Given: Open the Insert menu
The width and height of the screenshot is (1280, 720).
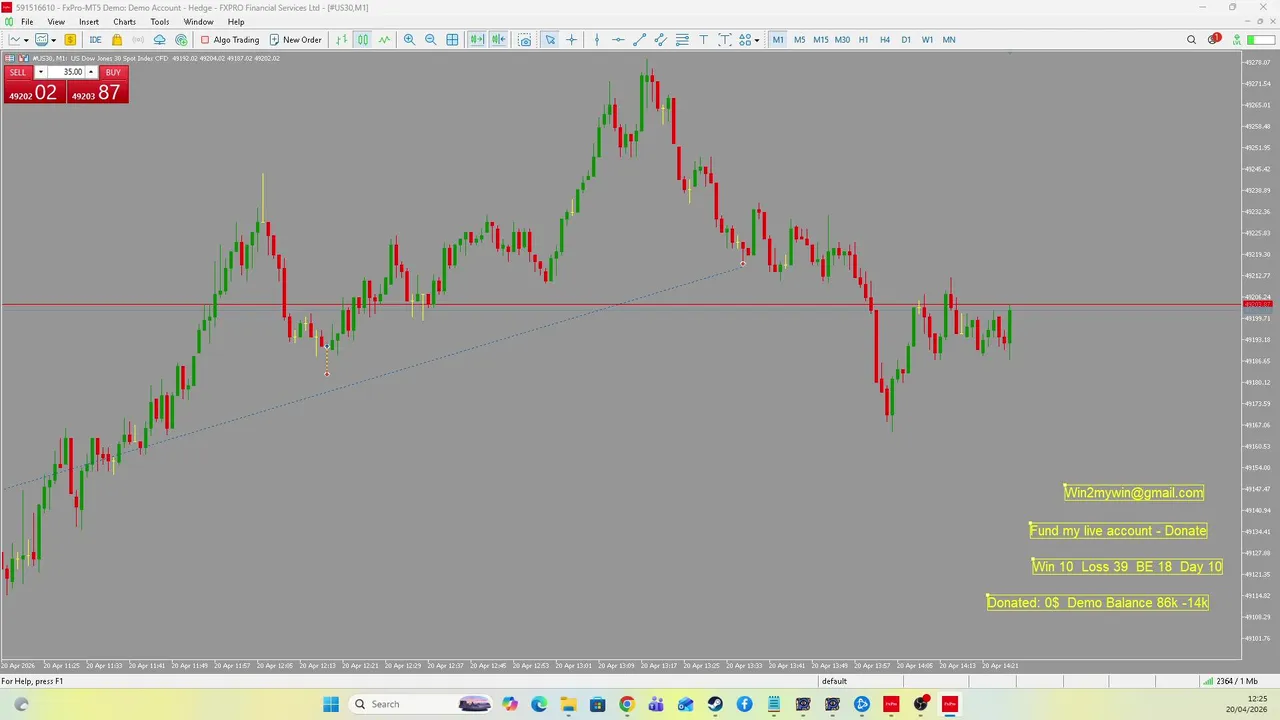Looking at the screenshot, I should pyautogui.click(x=89, y=22).
